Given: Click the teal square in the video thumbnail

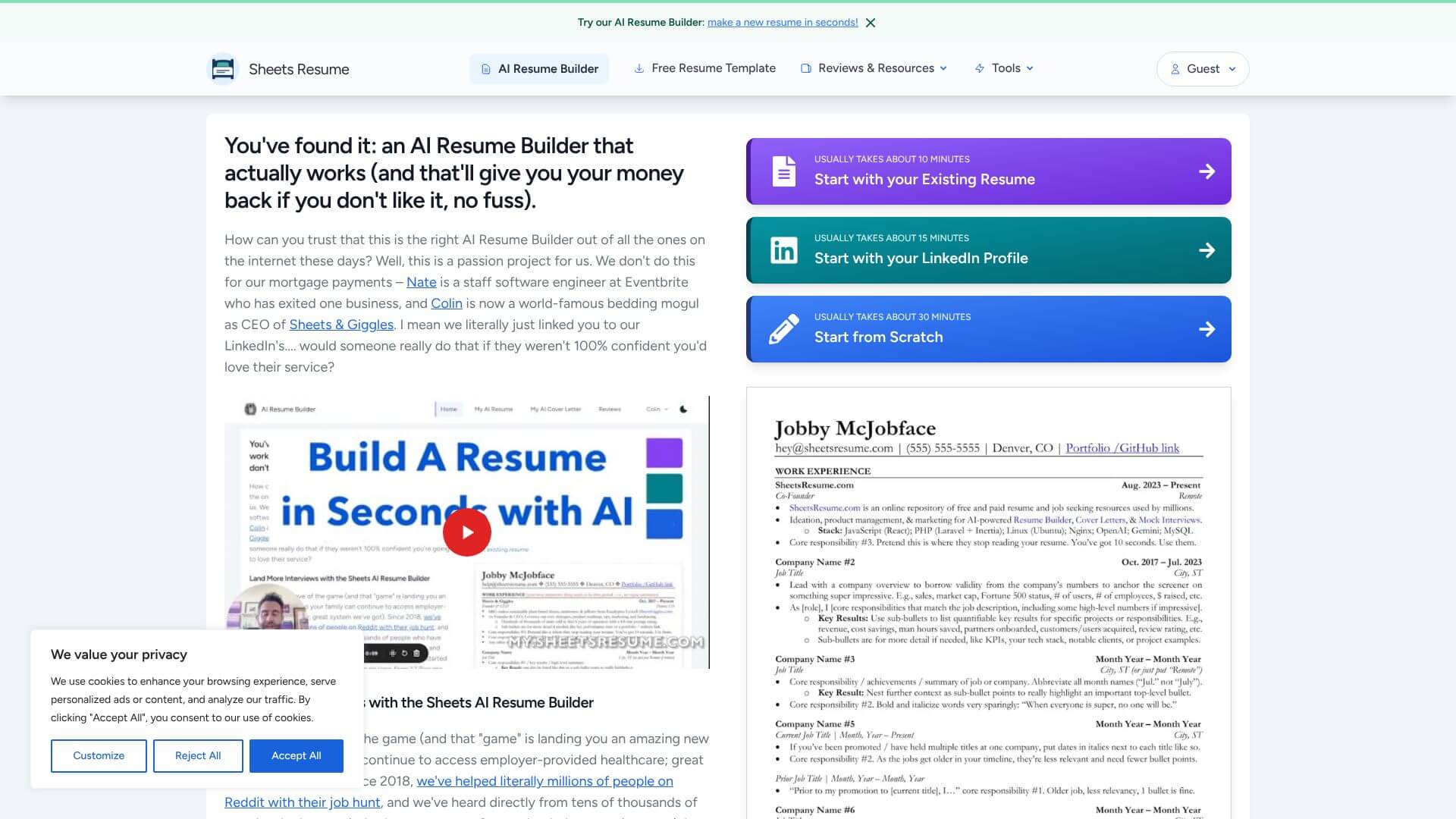Looking at the screenshot, I should pos(664,488).
